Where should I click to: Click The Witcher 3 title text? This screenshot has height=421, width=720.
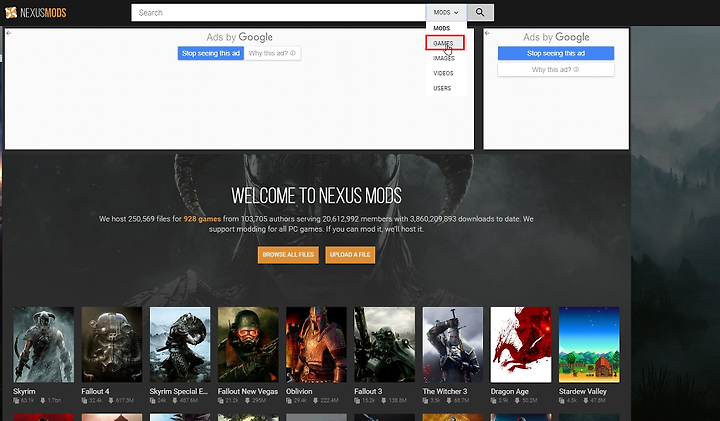click(x=445, y=392)
